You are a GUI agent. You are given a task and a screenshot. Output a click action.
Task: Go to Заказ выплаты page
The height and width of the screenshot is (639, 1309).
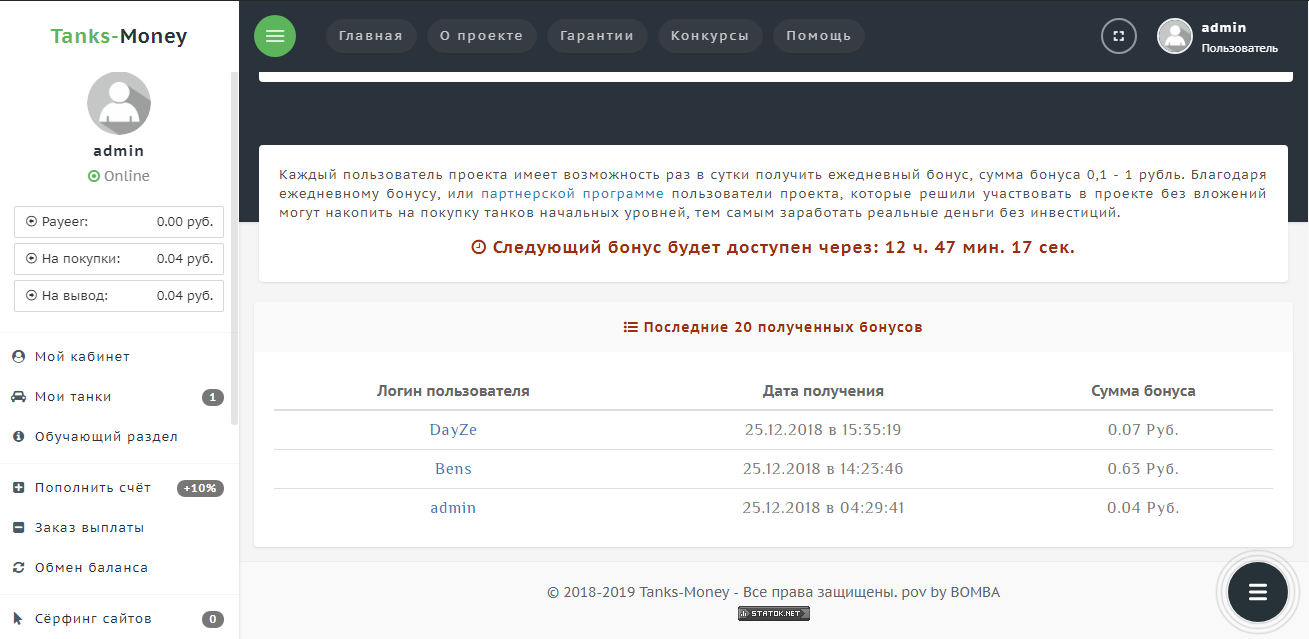[x=89, y=528]
